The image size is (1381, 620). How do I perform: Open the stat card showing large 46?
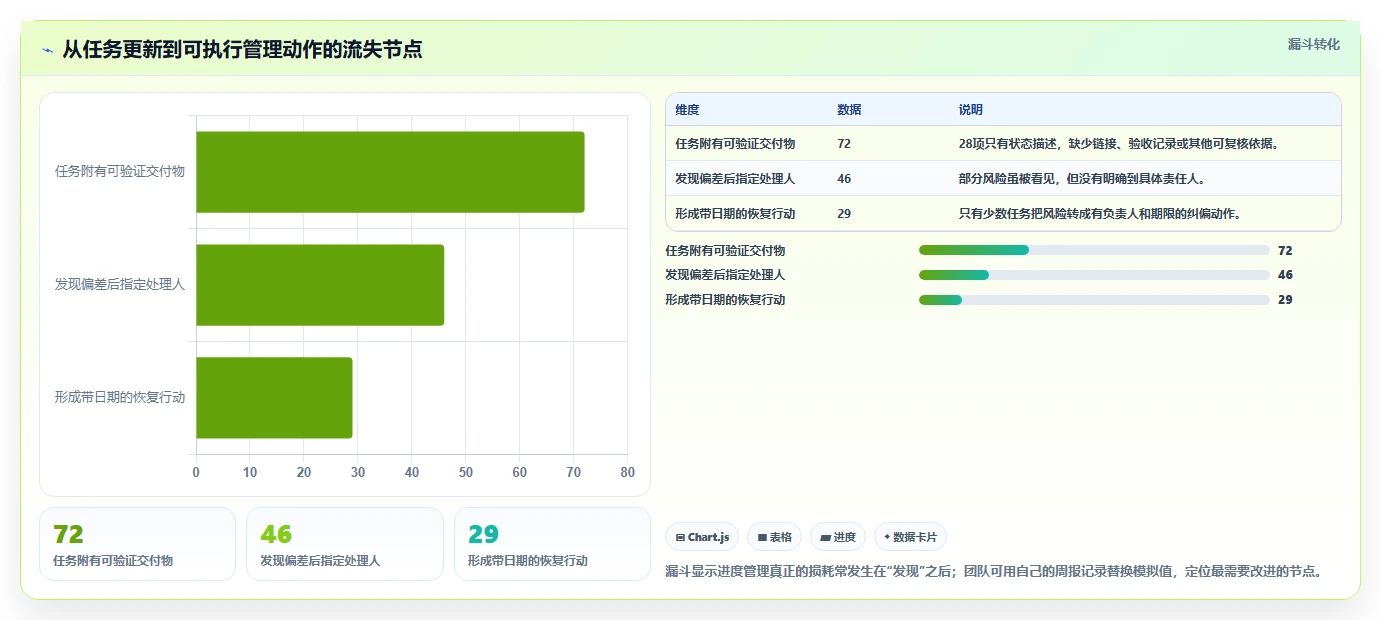344,544
